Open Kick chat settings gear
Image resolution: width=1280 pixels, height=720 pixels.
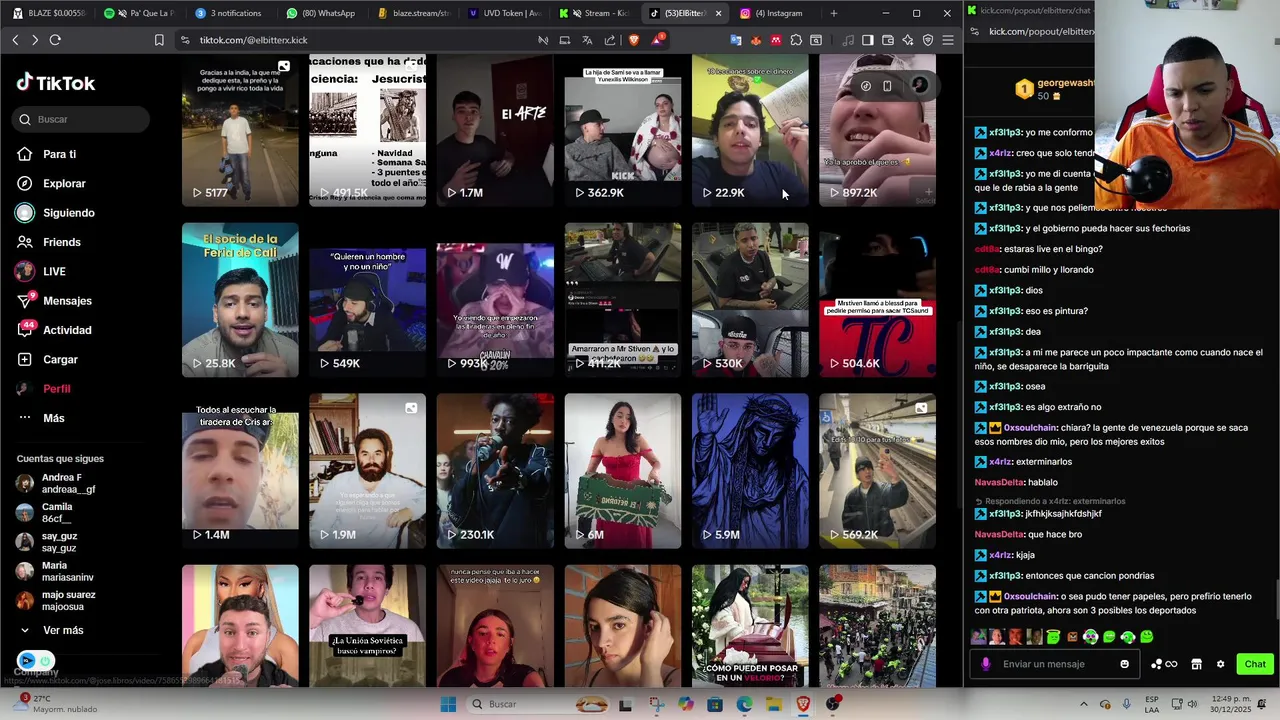coord(1220,664)
